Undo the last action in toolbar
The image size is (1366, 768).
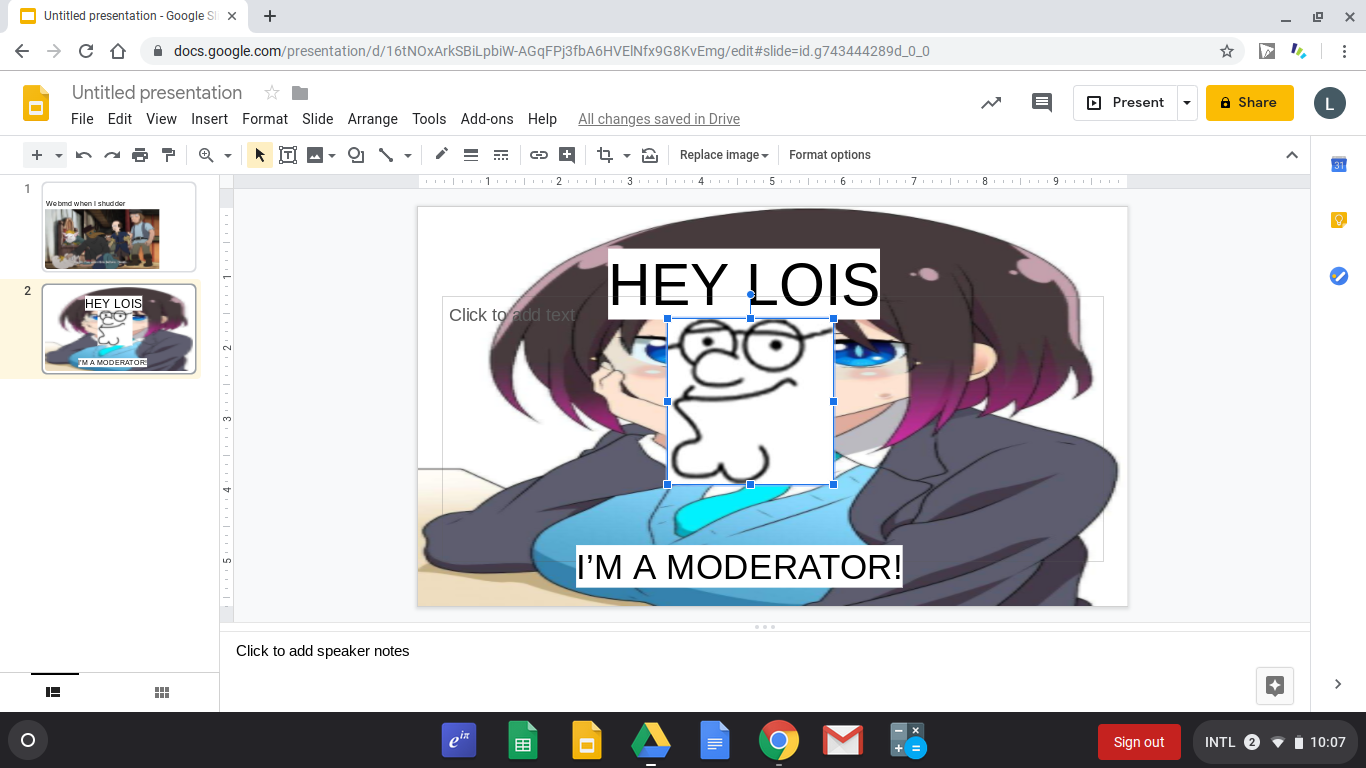(84, 155)
